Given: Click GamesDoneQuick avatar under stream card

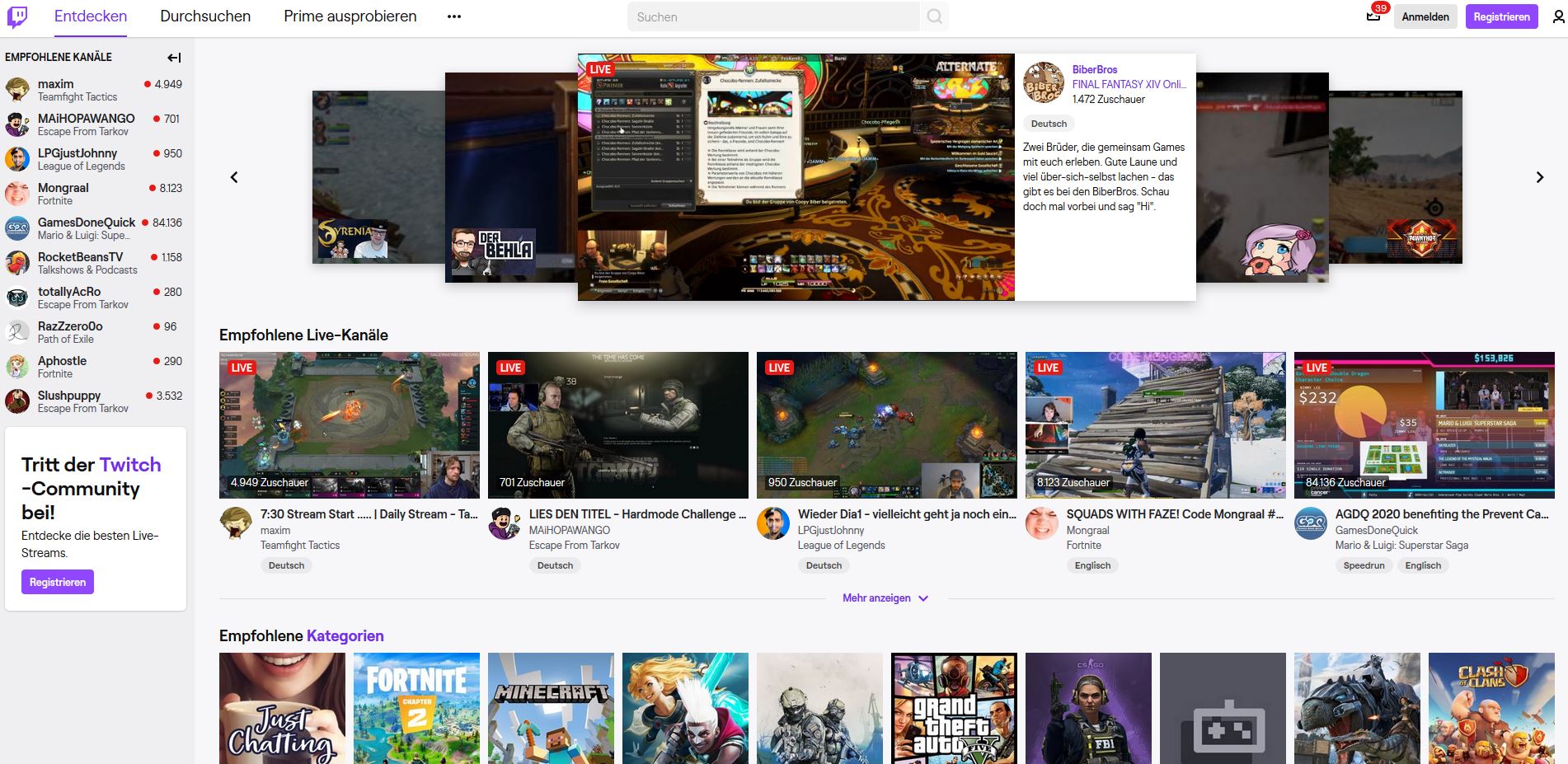Looking at the screenshot, I should pos(1311,523).
